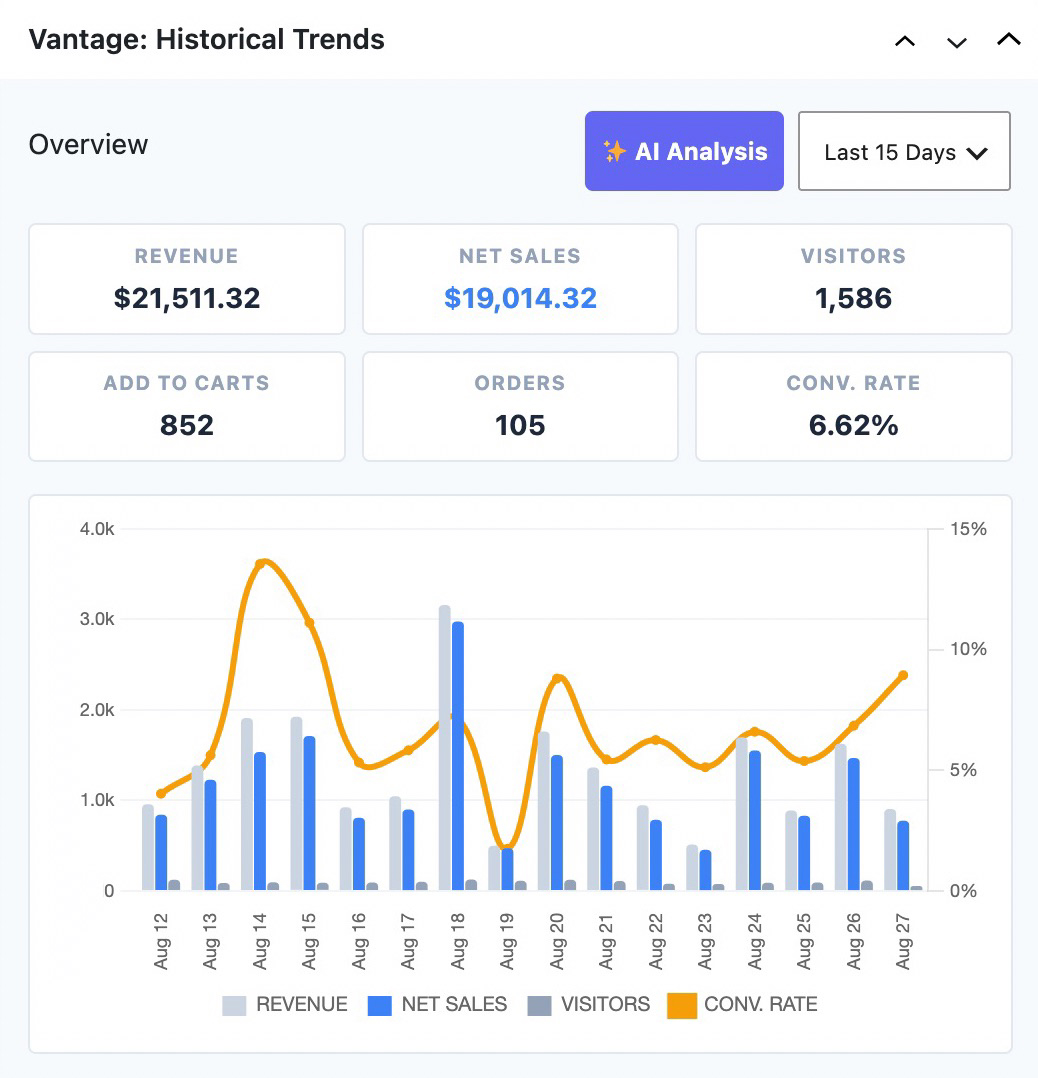Click the Aug 23 x-axis label
The image size is (1038, 1078).
[x=705, y=941]
